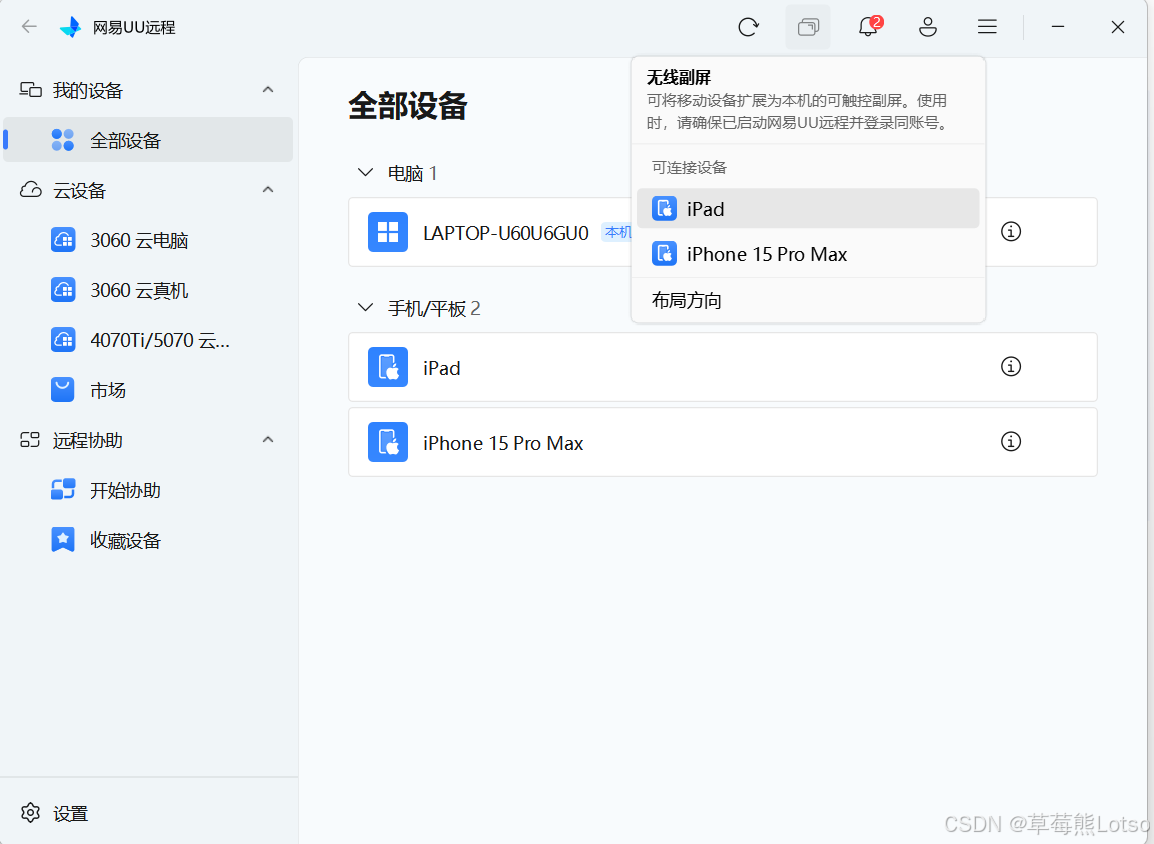Click the settings gear icon
1154x844 pixels.
[30, 813]
